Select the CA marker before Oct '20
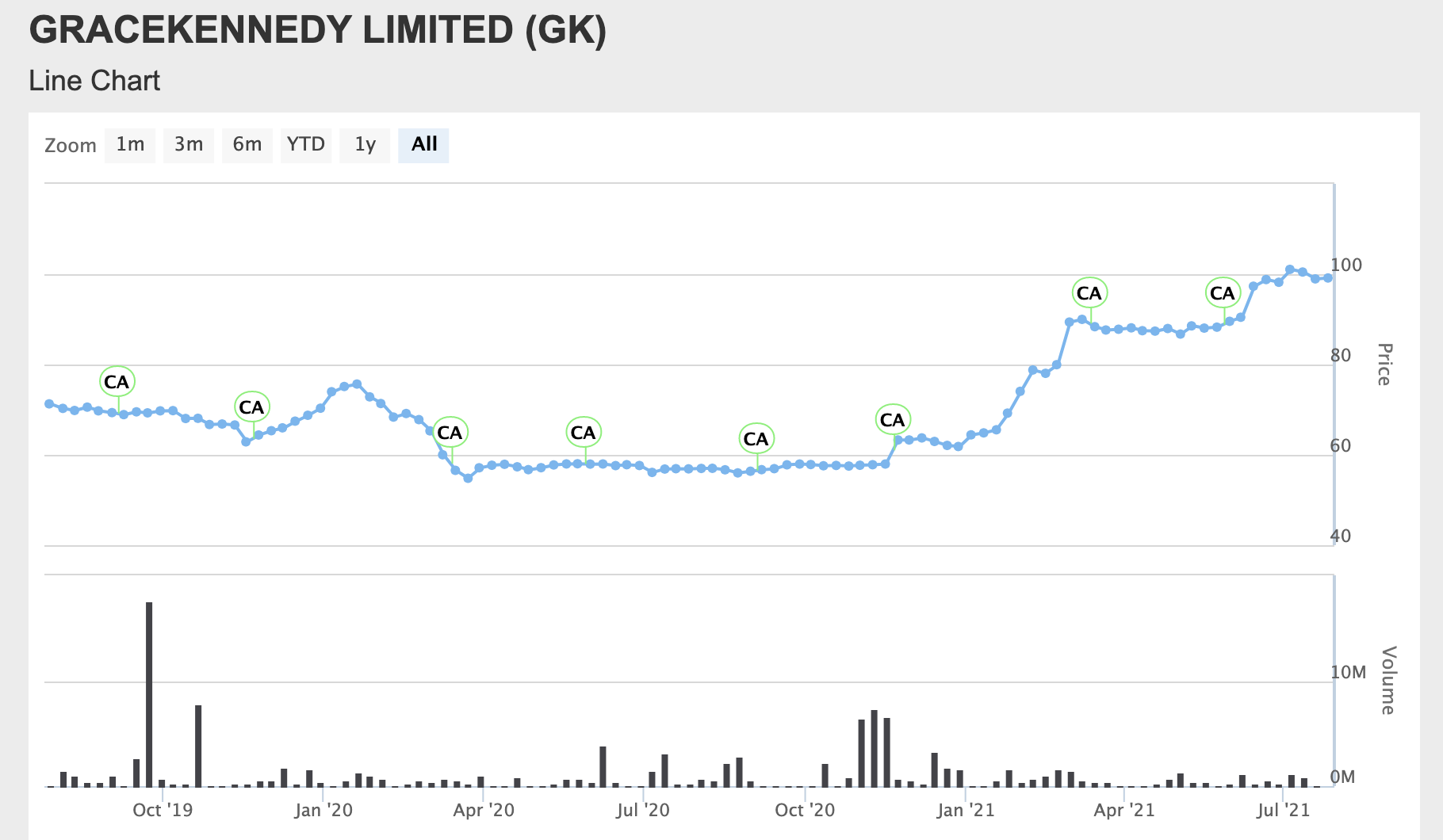The image size is (1443, 840). tap(756, 437)
